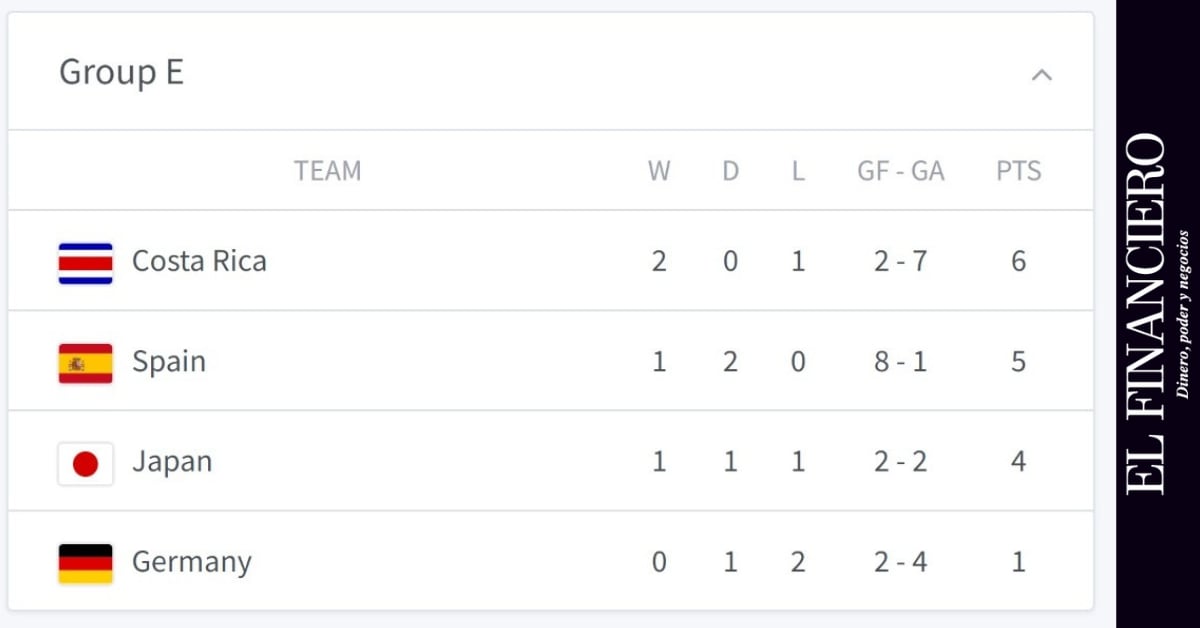This screenshot has width=1200, height=628.
Task: Click the Germany flag icon
Action: click(x=85, y=563)
